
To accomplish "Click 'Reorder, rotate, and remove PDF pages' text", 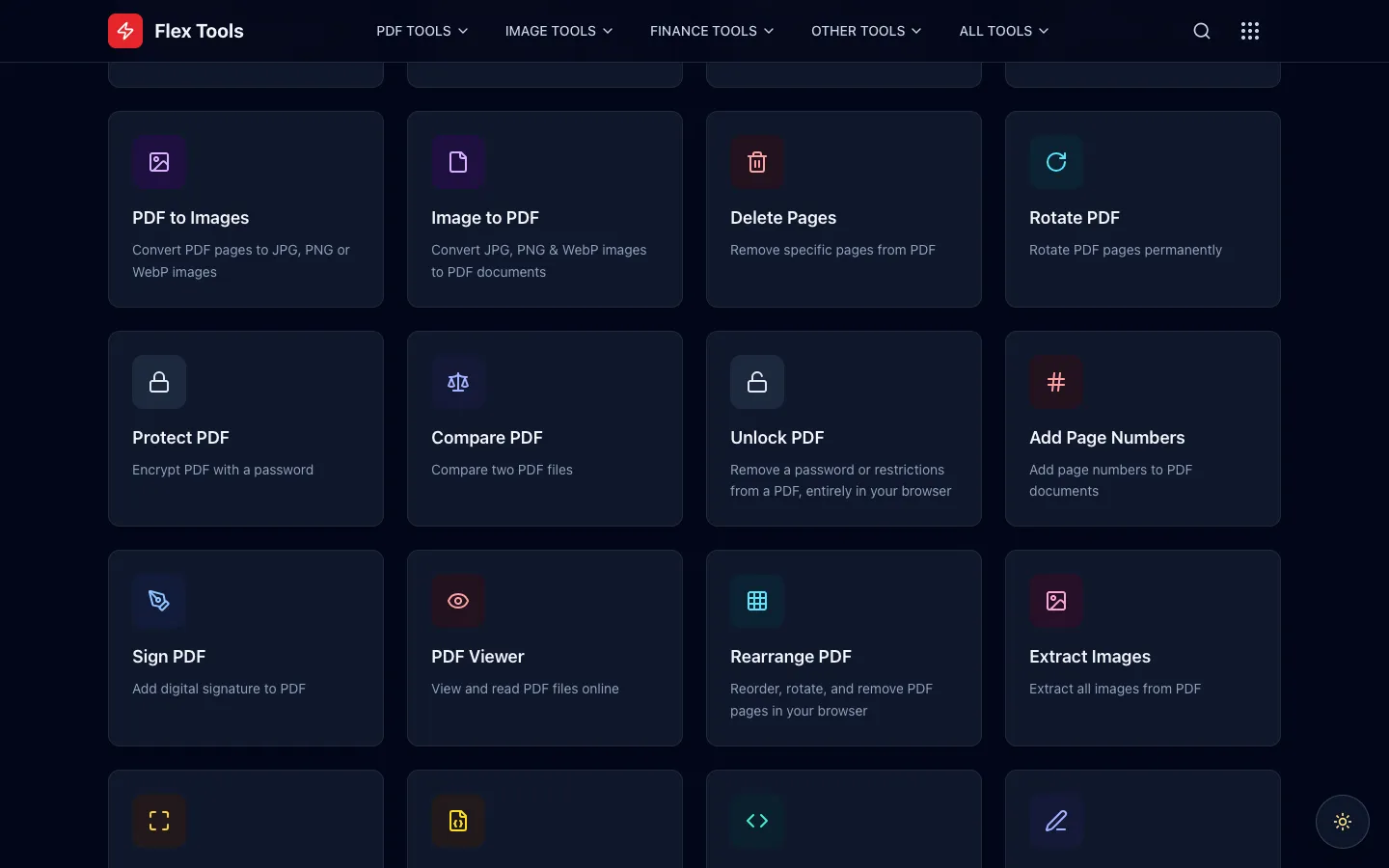I will [x=831, y=699].
